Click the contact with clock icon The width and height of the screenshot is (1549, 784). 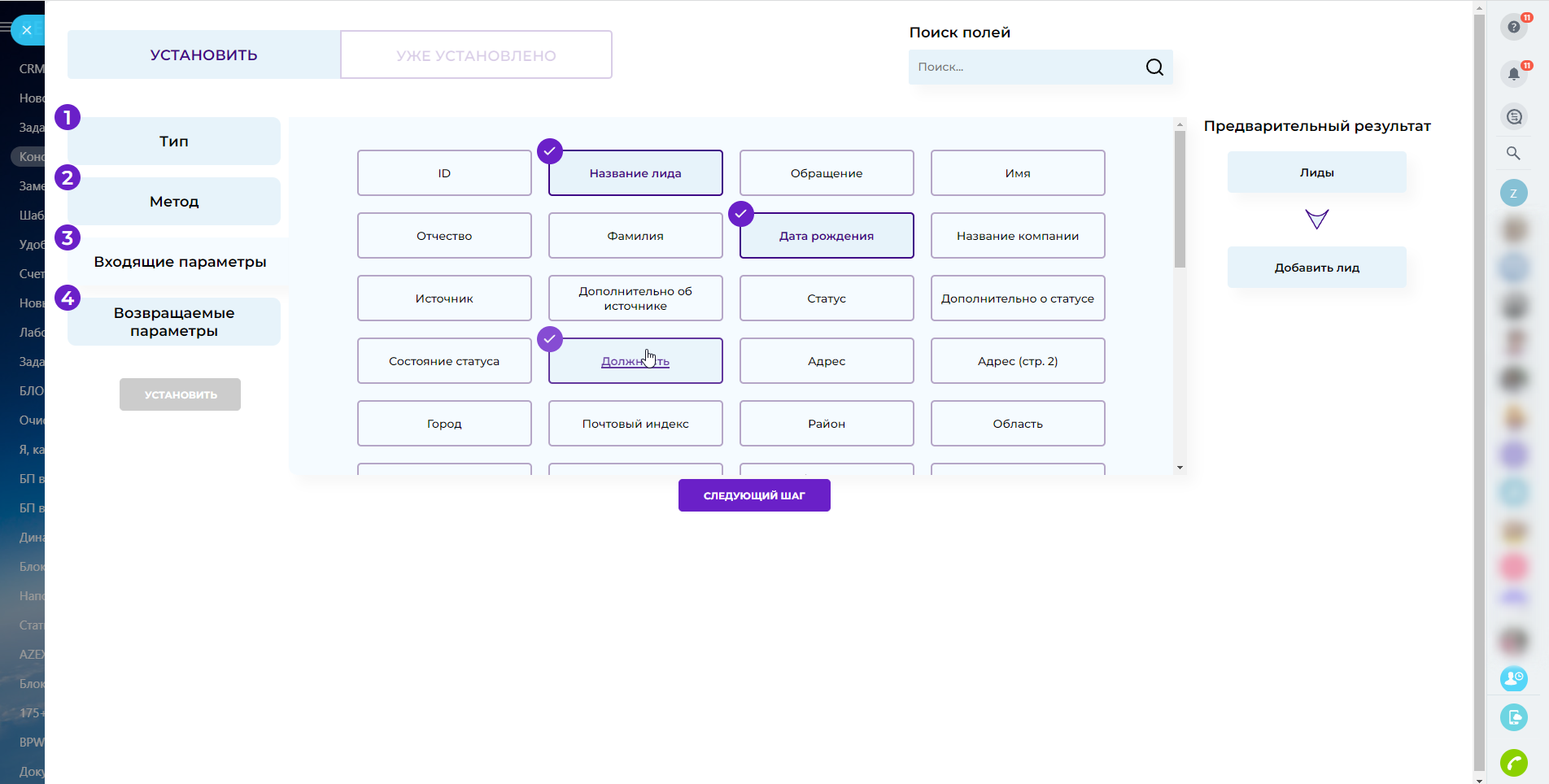pos(1513,678)
